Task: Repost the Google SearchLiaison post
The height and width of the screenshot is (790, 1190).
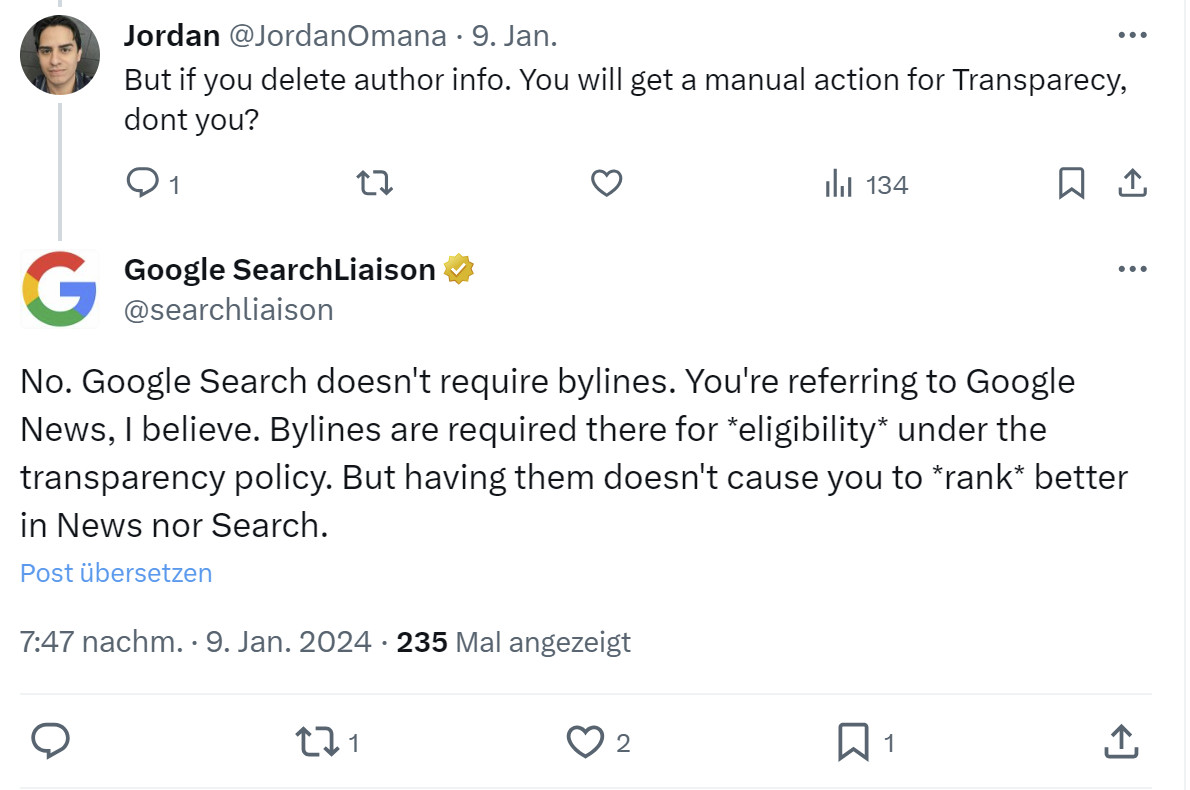Action: (318, 742)
